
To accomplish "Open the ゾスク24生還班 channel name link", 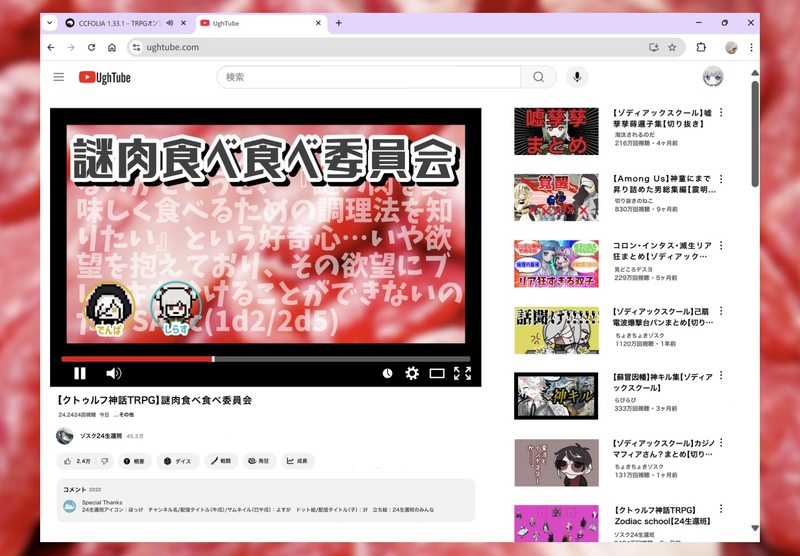I will (x=101, y=436).
